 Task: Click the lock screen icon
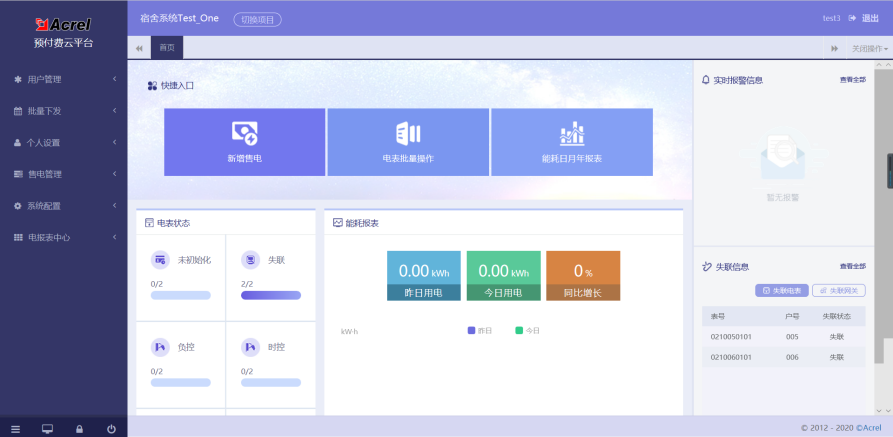pyautogui.click(x=79, y=429)
